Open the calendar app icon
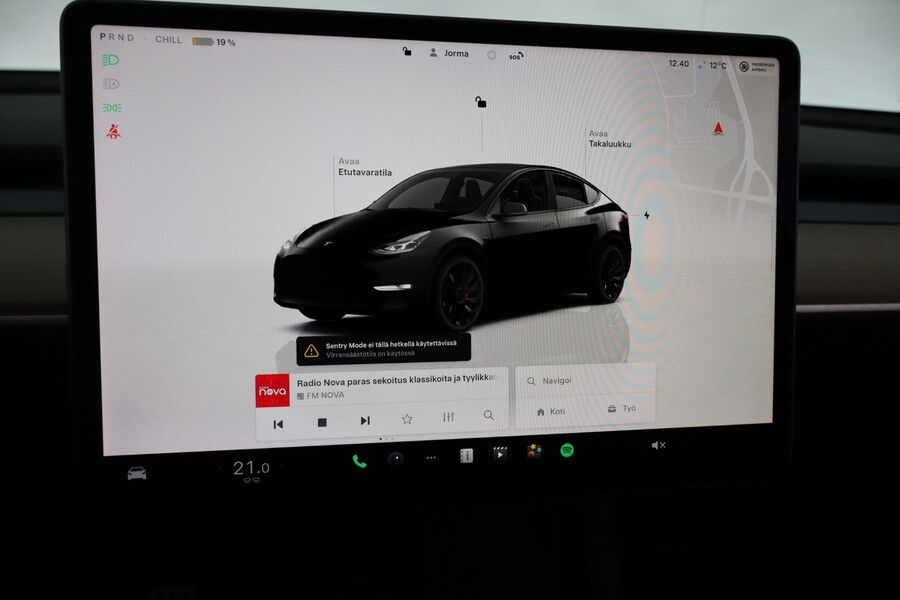900x600 pixels. pos(464,455)
